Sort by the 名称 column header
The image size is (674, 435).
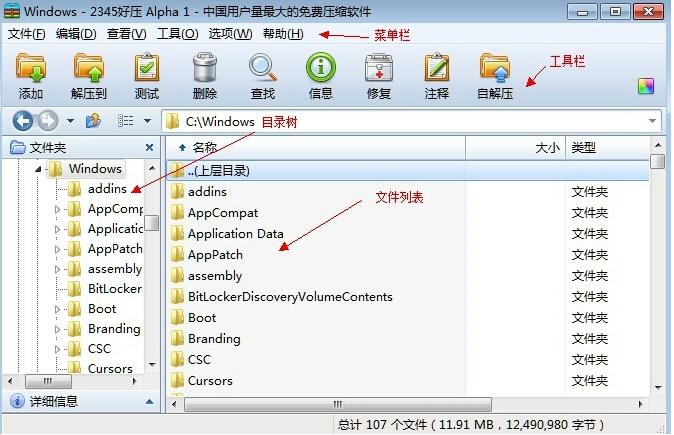(x=316, y=148)
